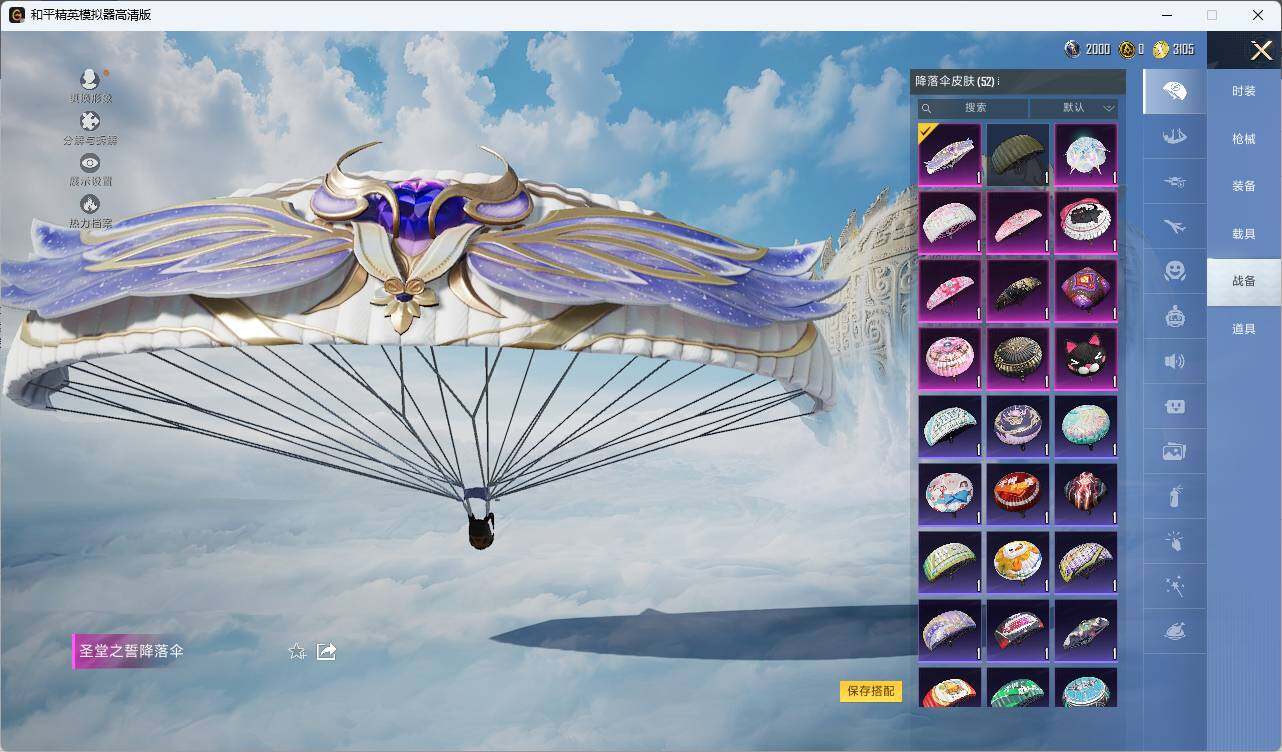The image size is (1282, 752).
Task: Close the wardrobe with the X icon
Action: (x=1261, y=50)
